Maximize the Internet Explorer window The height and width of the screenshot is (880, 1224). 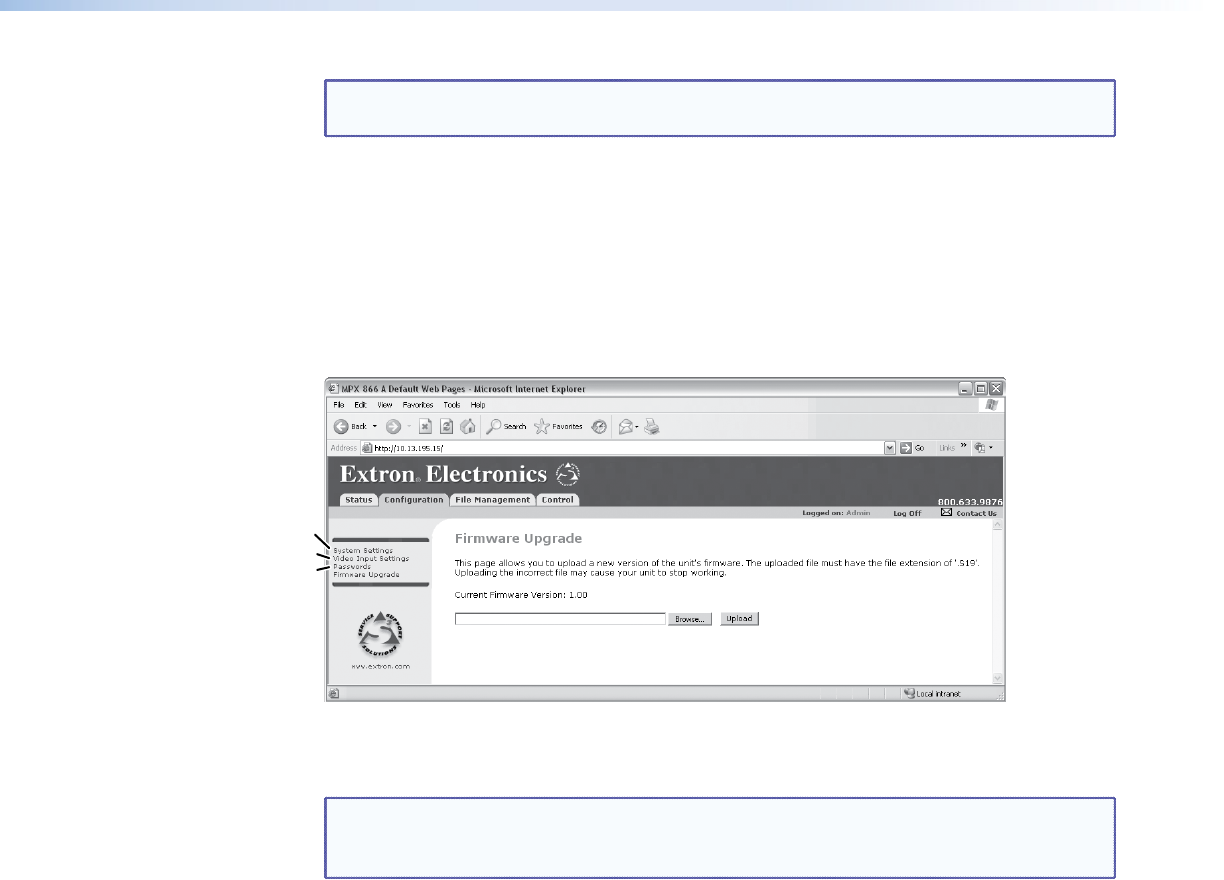(981, 388)
